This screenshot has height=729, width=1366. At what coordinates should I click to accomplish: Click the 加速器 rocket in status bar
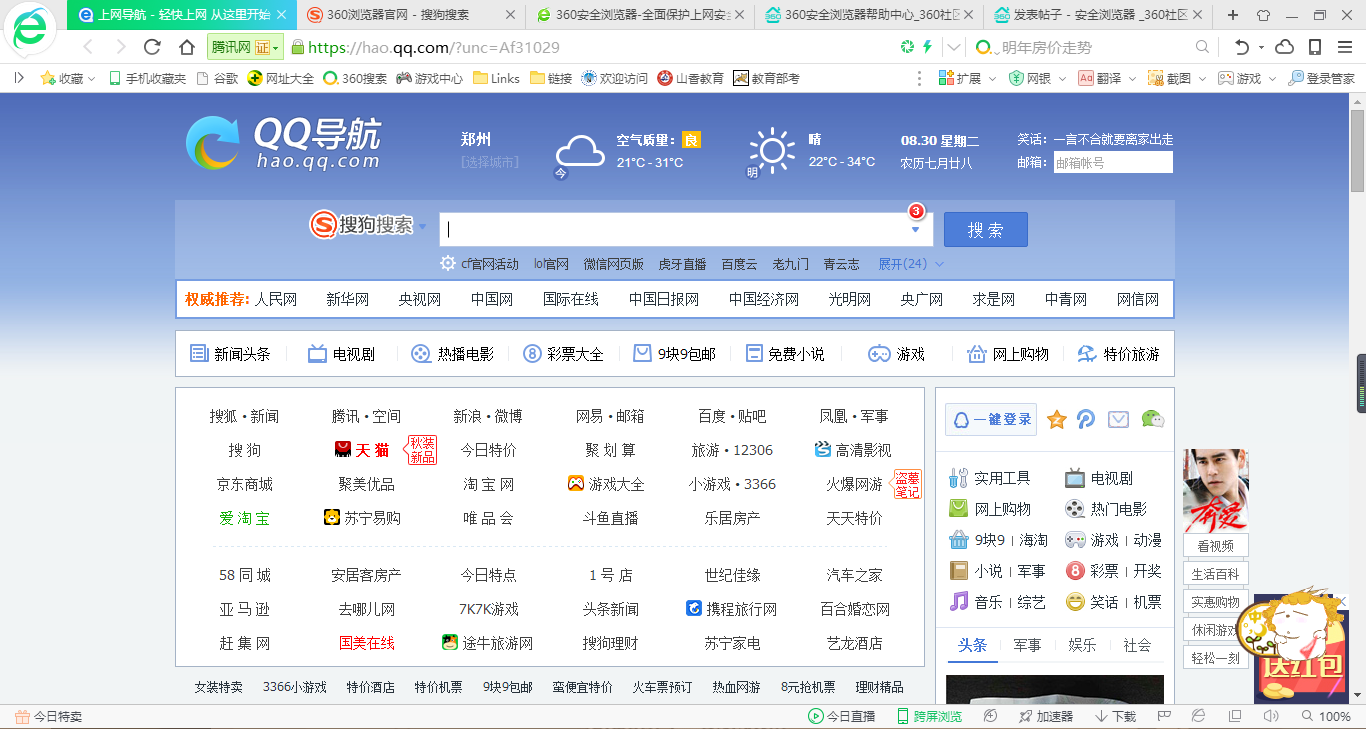tap(1045, 716)
